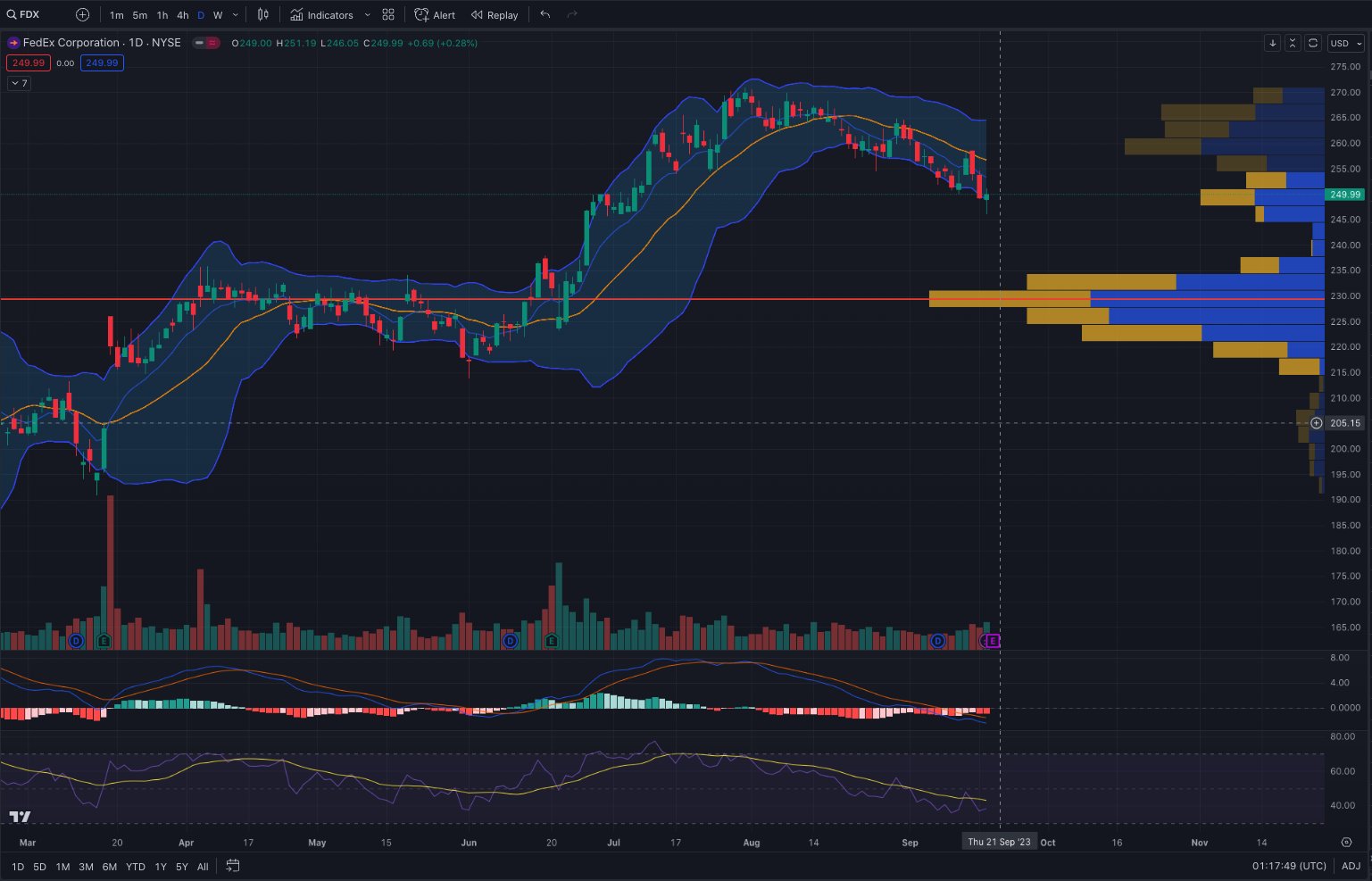The height and width of the screenshot is (881, 1372).
Task: Switch to the 4h interval
Action: click(182, 15)
